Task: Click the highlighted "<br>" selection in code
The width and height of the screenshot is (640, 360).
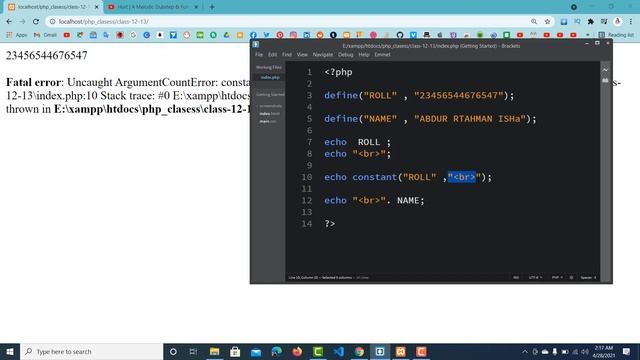Action: tap(462, 177)
